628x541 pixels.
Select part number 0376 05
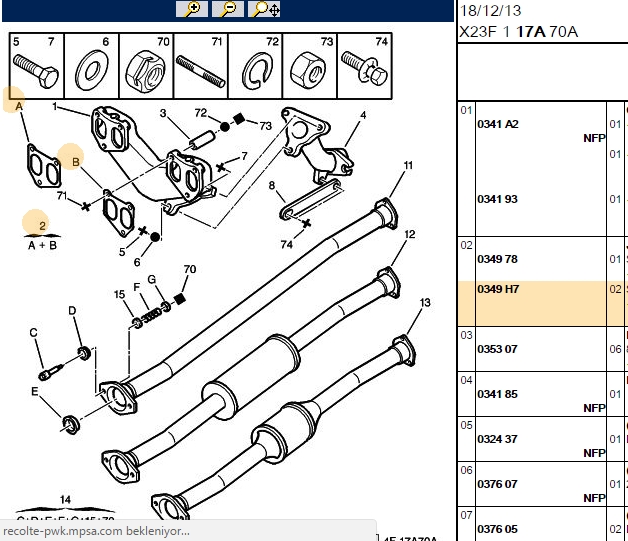(x=497, y=529)
